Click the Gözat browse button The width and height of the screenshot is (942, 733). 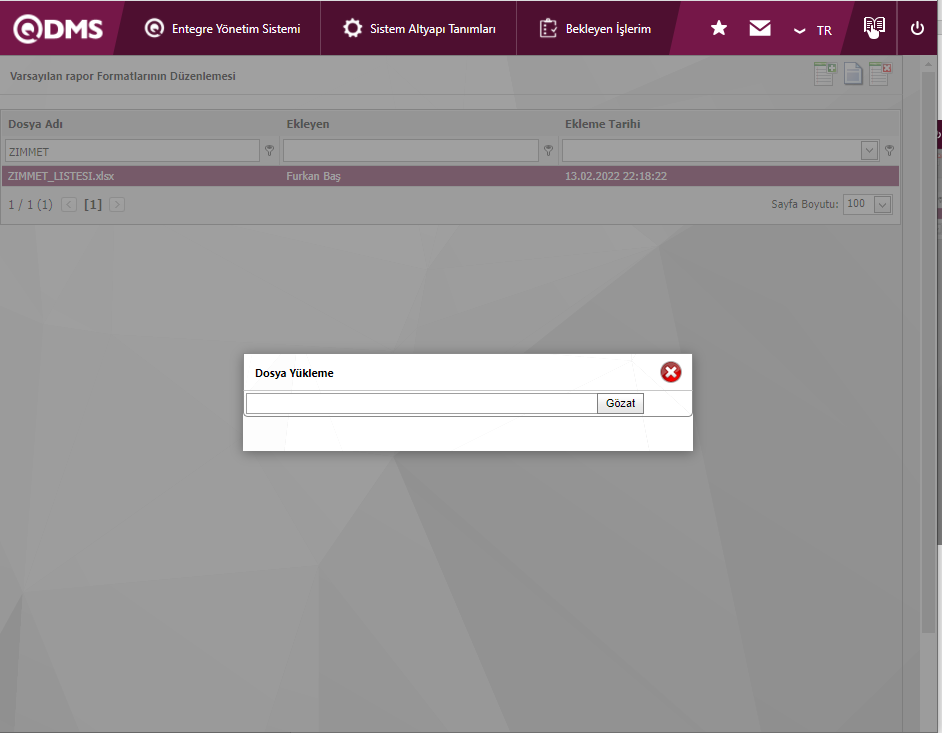[x=620, y=403]
